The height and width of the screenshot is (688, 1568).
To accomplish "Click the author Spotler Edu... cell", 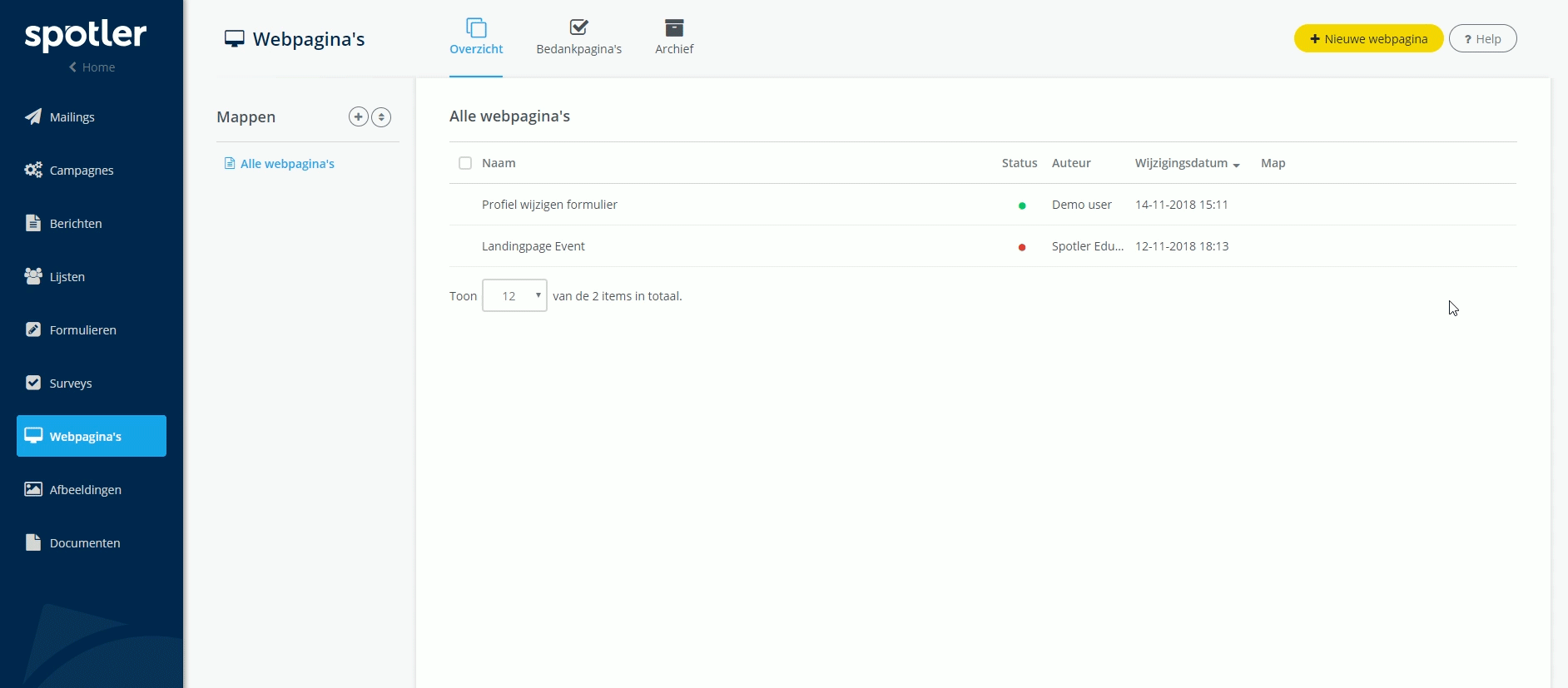I will (x=1087, y=246).
